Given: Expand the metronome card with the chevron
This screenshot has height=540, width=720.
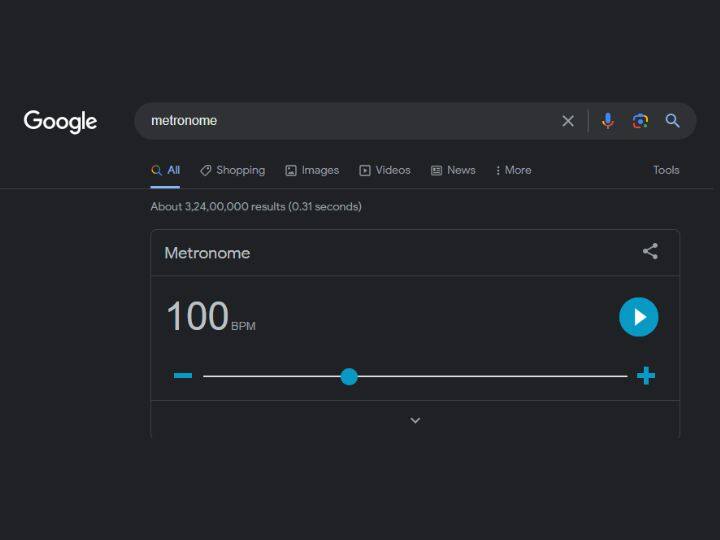Looking at the screenshot, I should 415,420.
